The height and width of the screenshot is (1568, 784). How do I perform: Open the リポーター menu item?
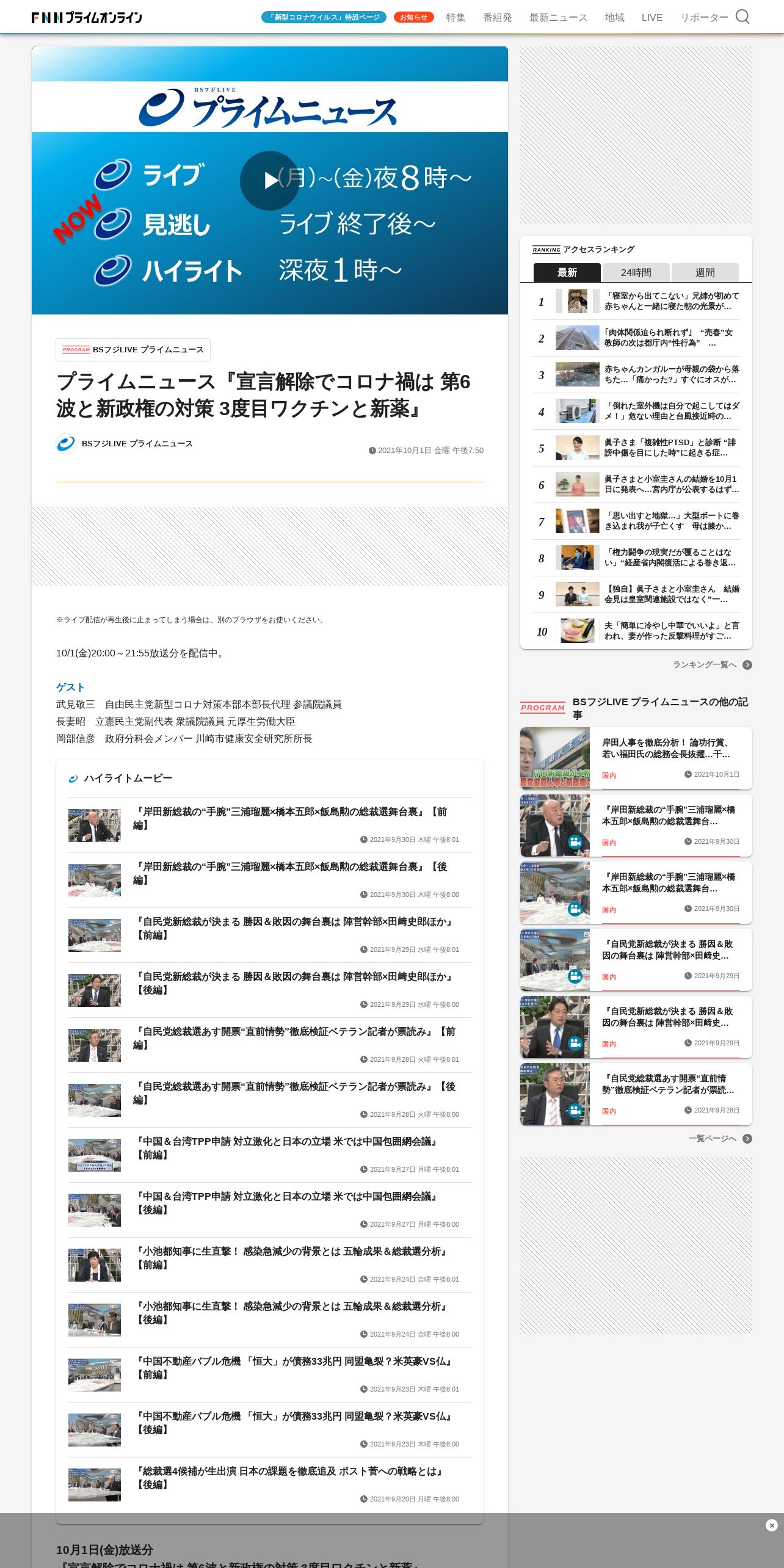click(704, 18)
